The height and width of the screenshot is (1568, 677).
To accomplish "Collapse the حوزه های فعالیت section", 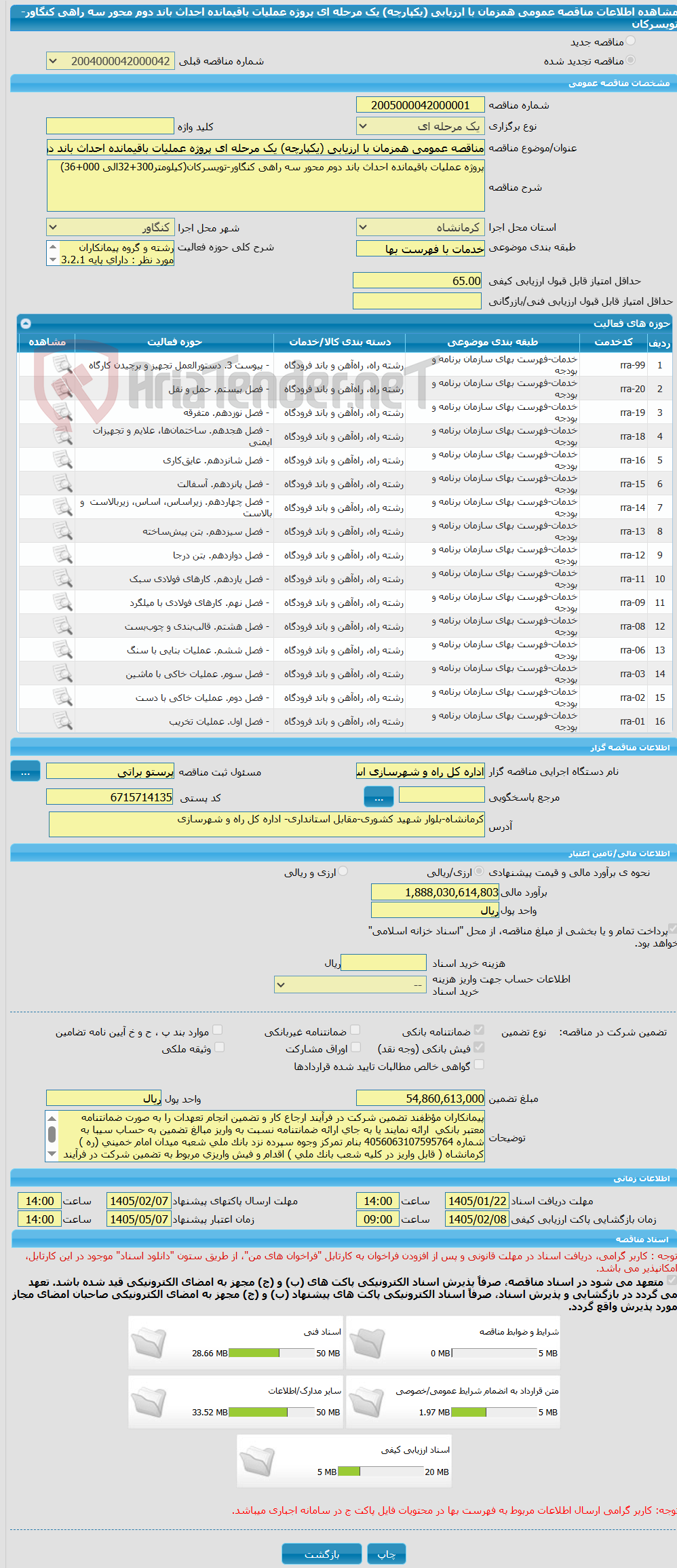I will [26, 324].
